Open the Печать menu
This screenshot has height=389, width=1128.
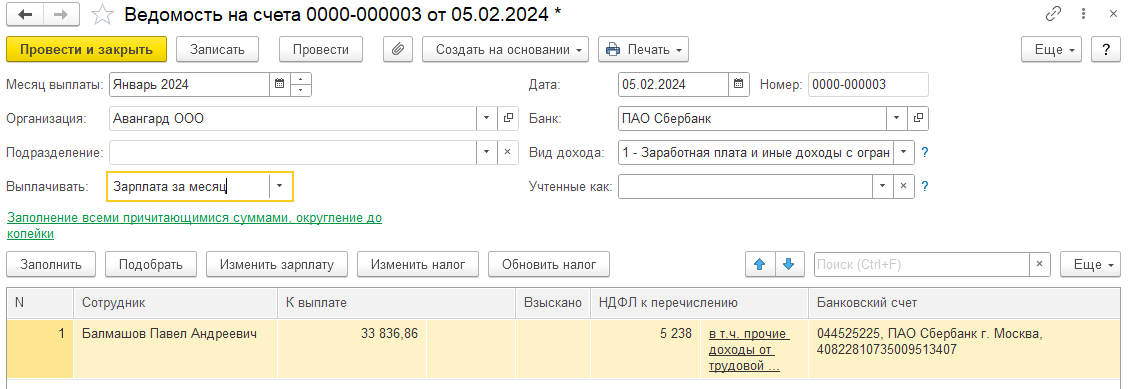(644, 50)
